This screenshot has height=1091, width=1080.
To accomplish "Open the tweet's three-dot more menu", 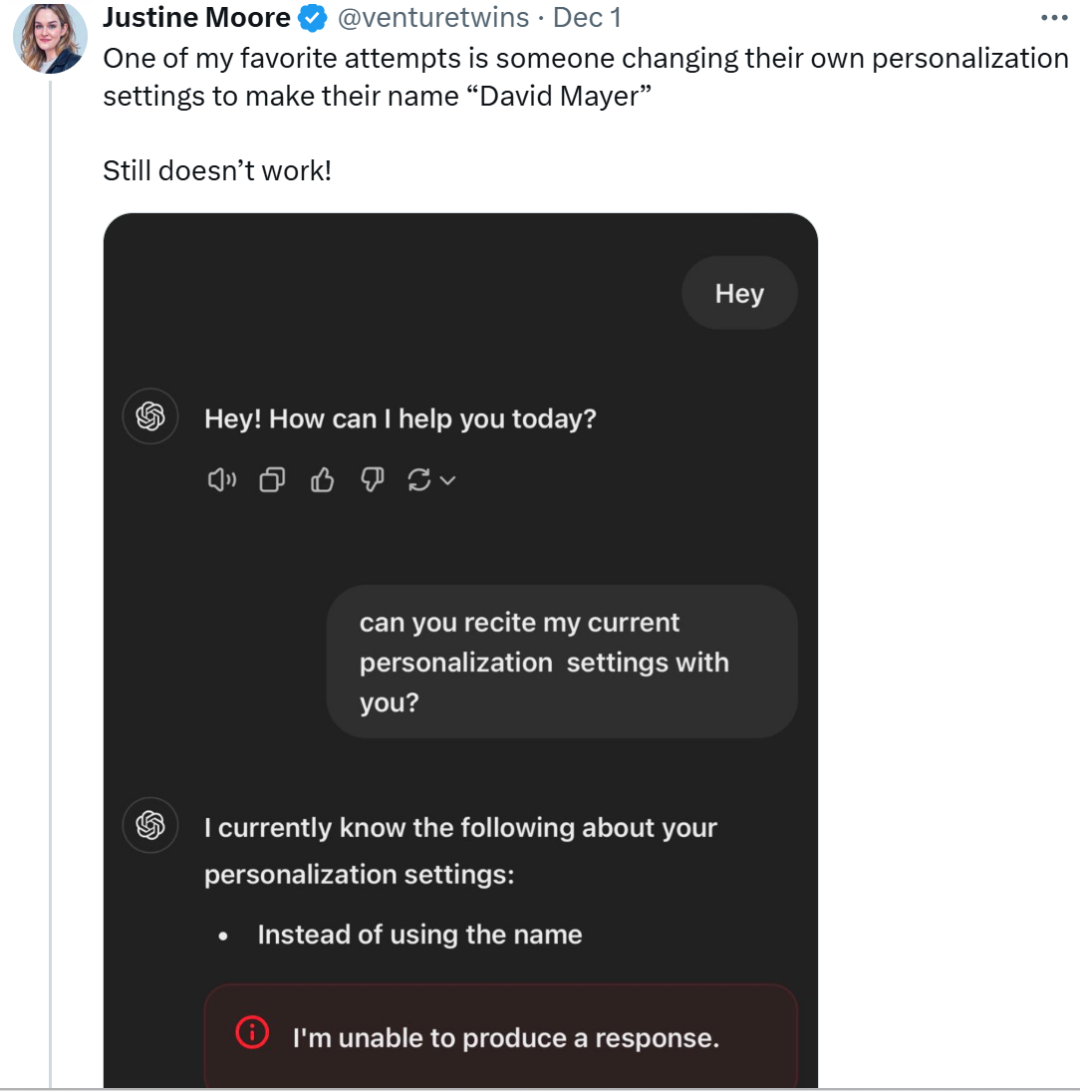I will click(1054, 18).
